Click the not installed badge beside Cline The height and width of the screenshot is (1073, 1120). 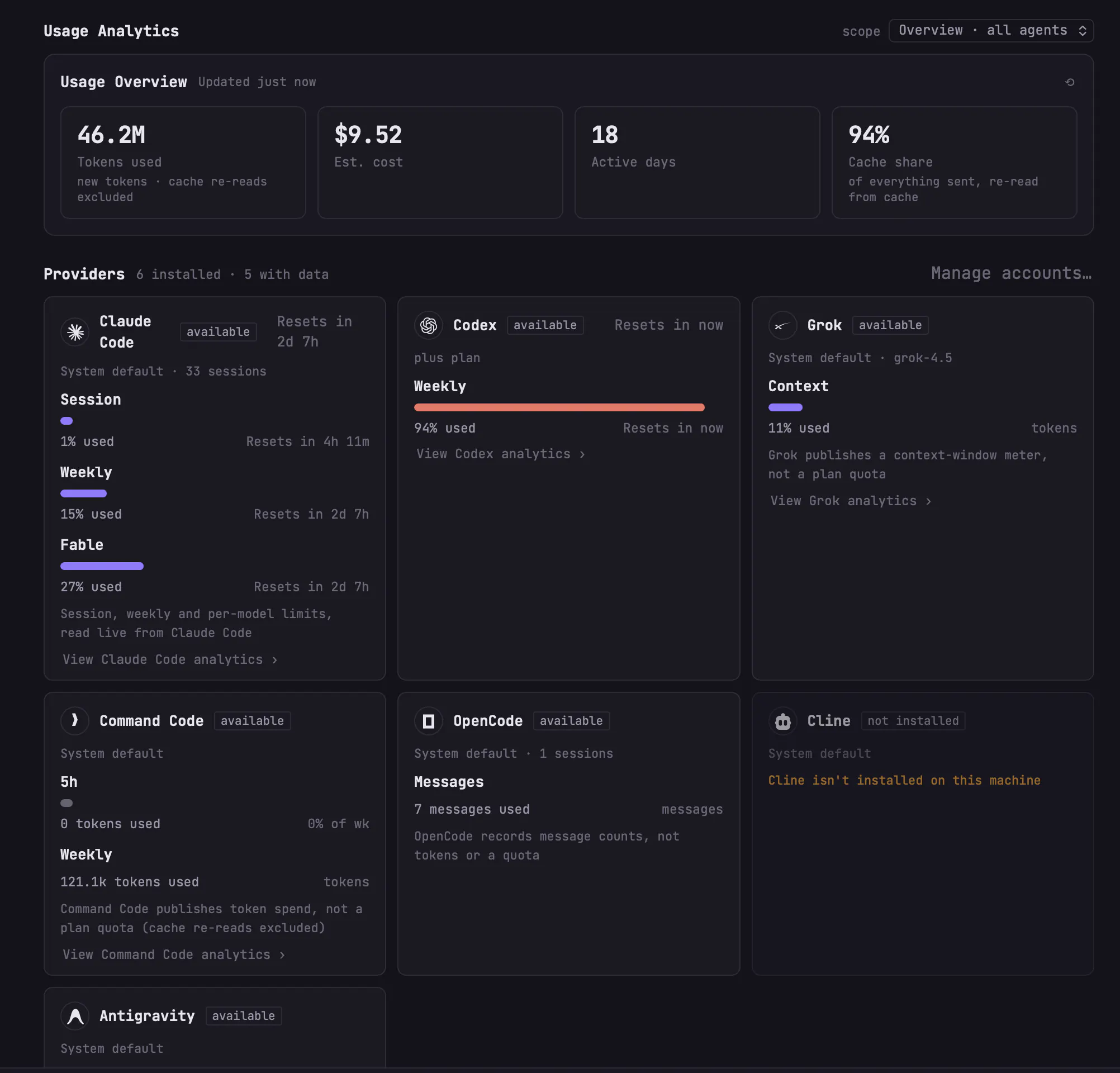coord(913,720)
